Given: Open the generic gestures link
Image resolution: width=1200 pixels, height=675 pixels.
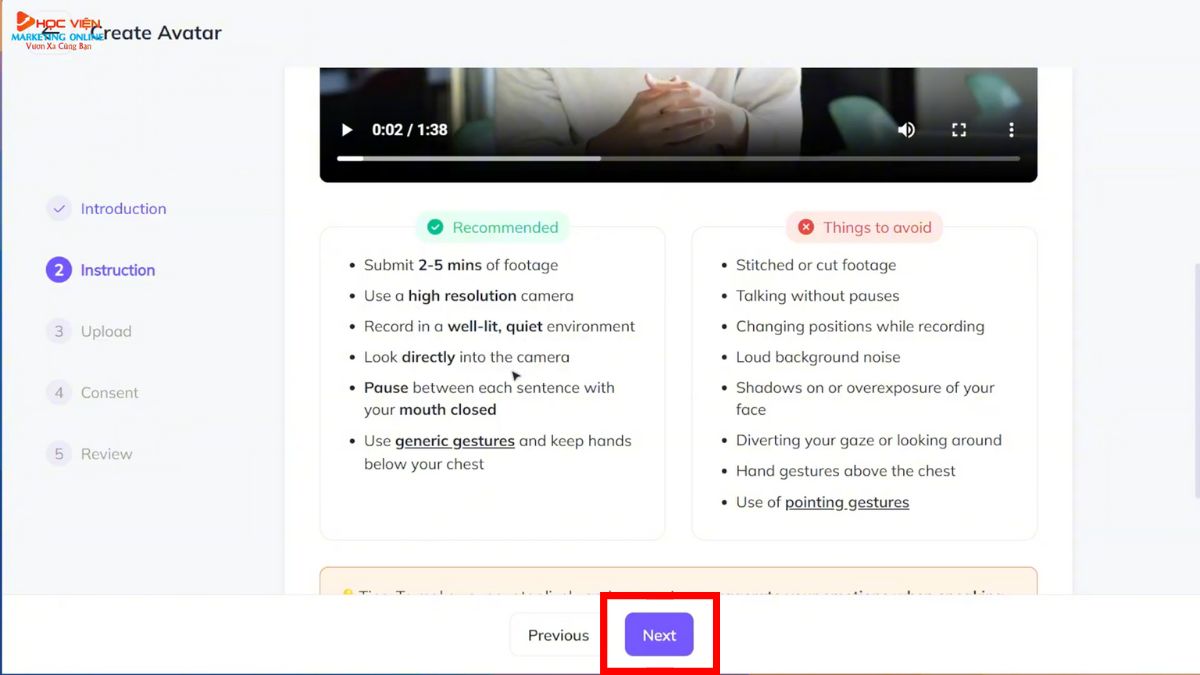Looking at the screenshot, I should [x=455, y=441].
